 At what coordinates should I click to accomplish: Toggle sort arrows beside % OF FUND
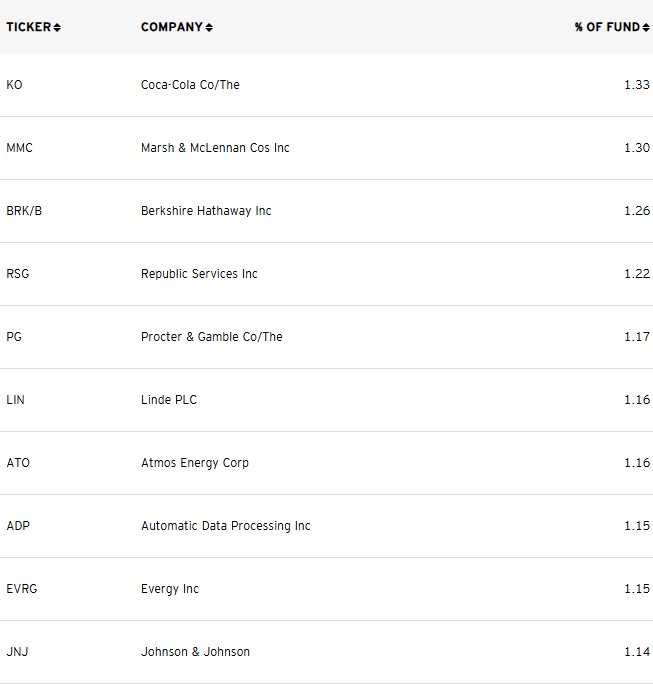coord(646,27)
